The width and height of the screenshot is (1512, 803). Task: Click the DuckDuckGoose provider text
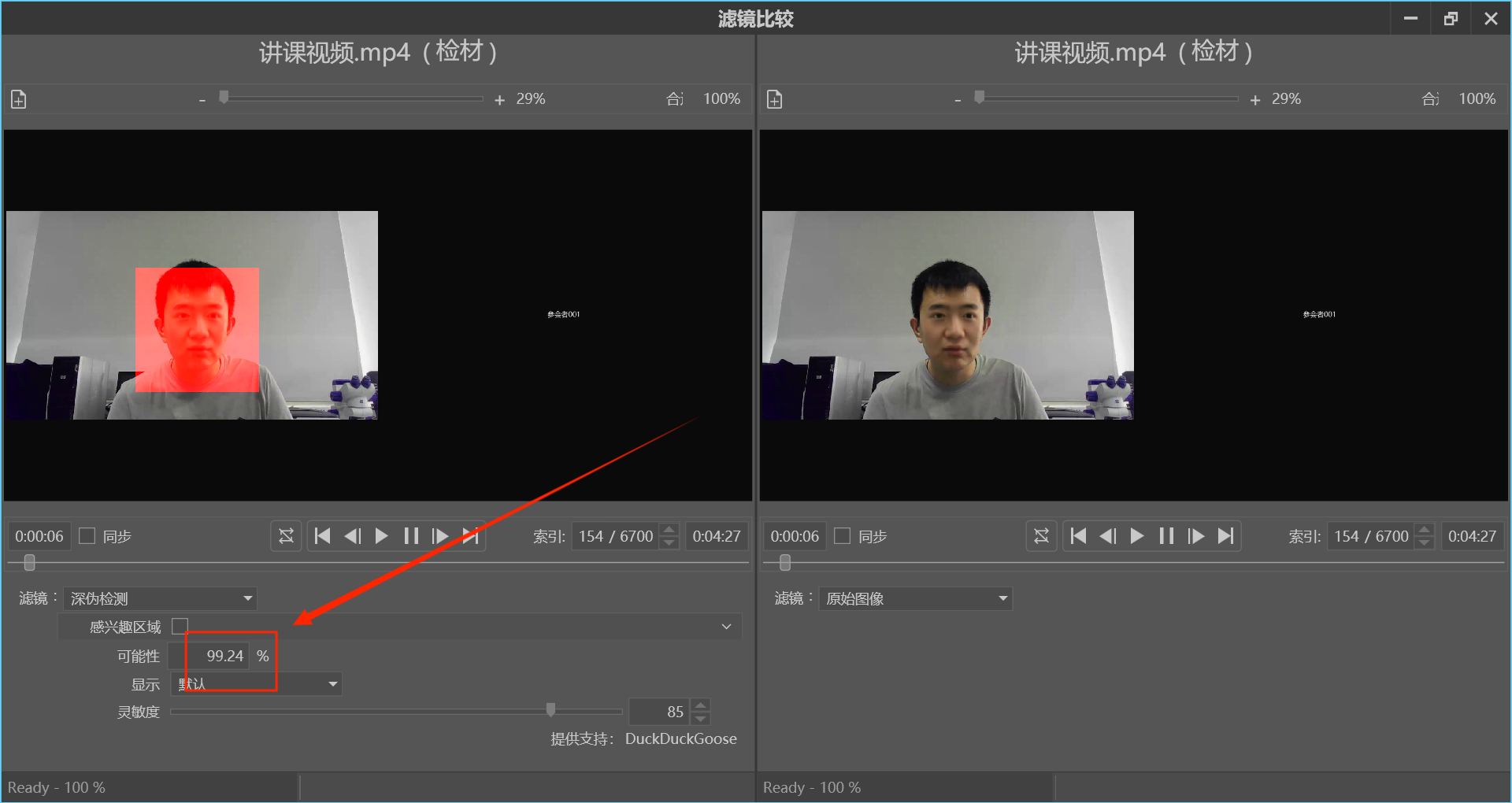tap(681, 738)
